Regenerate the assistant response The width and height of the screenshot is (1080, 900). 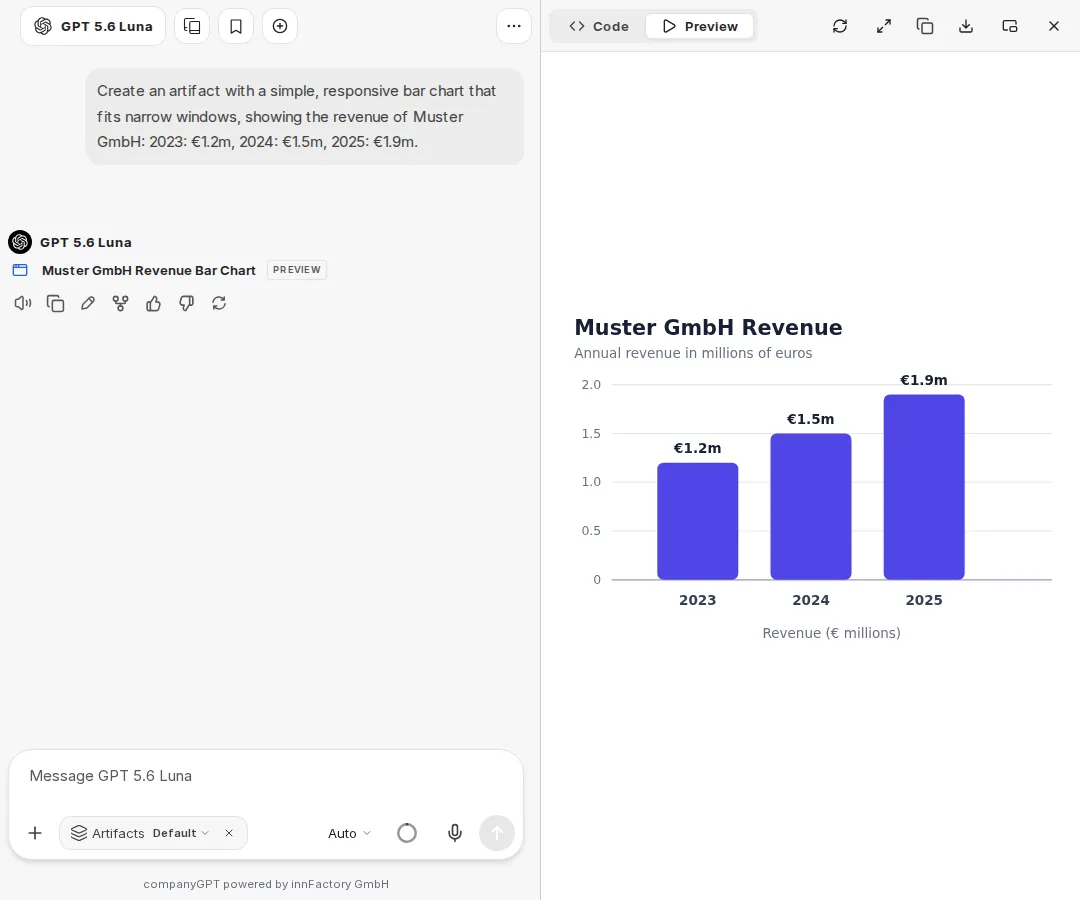219,303
